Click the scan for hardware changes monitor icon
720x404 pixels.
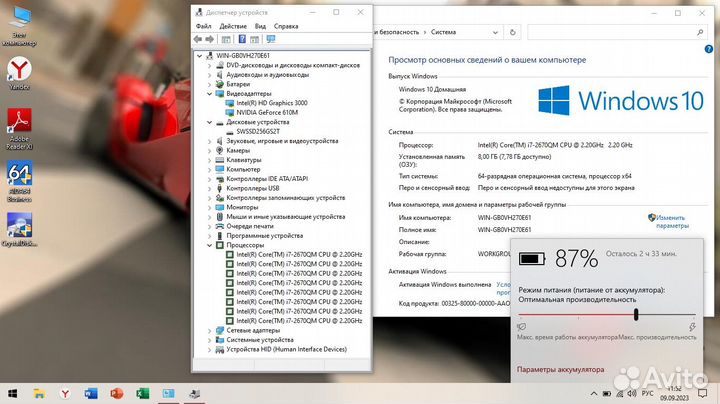(271, 39)
